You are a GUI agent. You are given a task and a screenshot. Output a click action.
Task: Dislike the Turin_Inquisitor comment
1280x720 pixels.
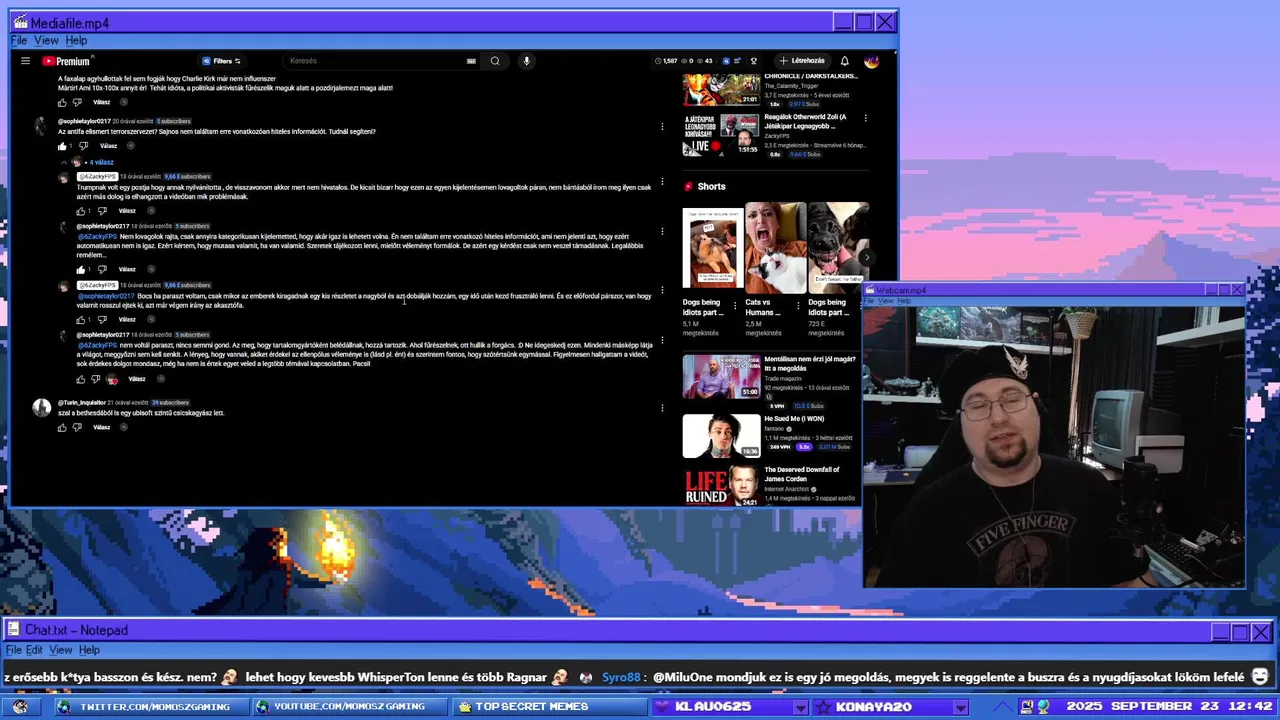(x=77, y=428)
